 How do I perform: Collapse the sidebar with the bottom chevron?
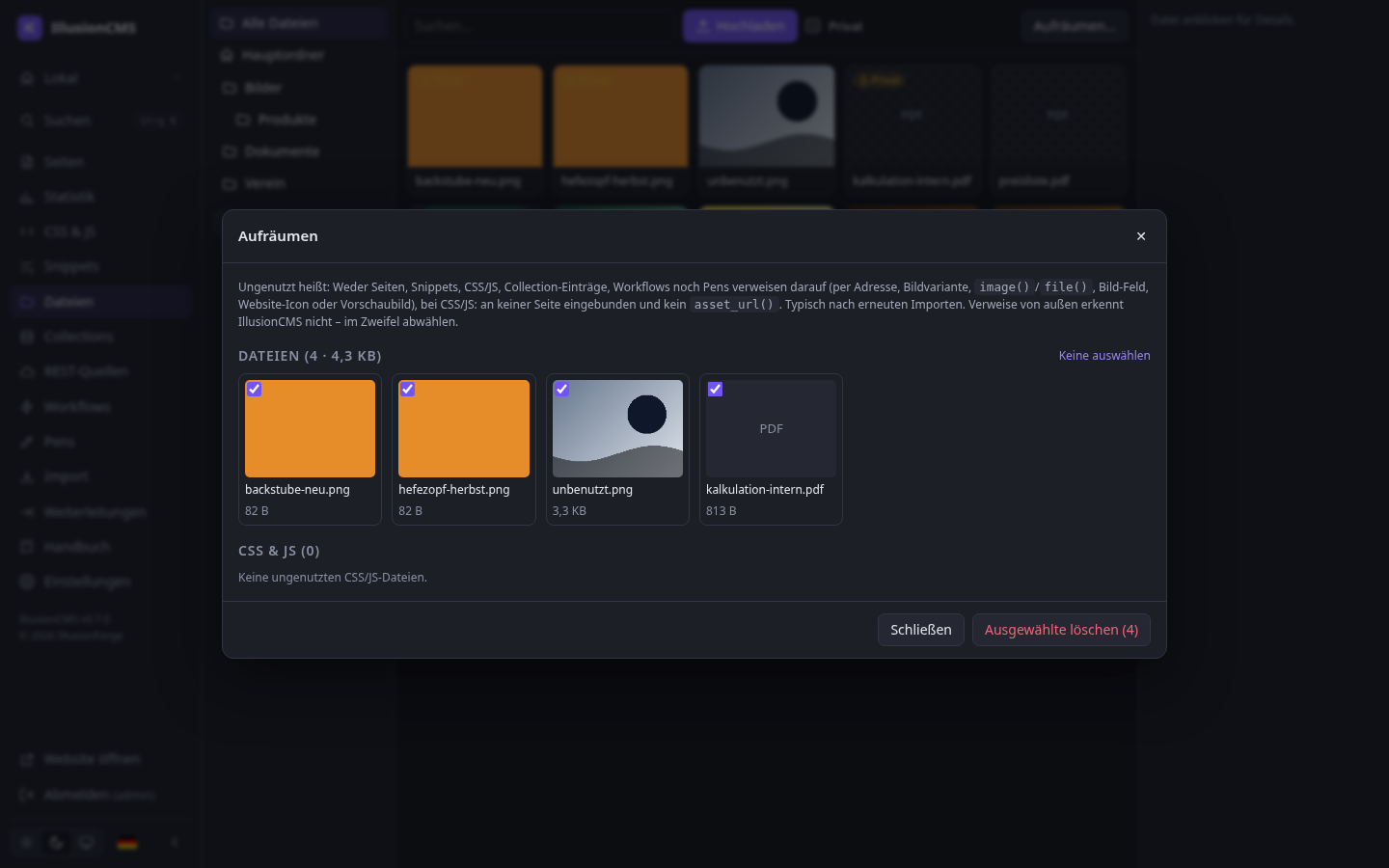coord(175,842)
